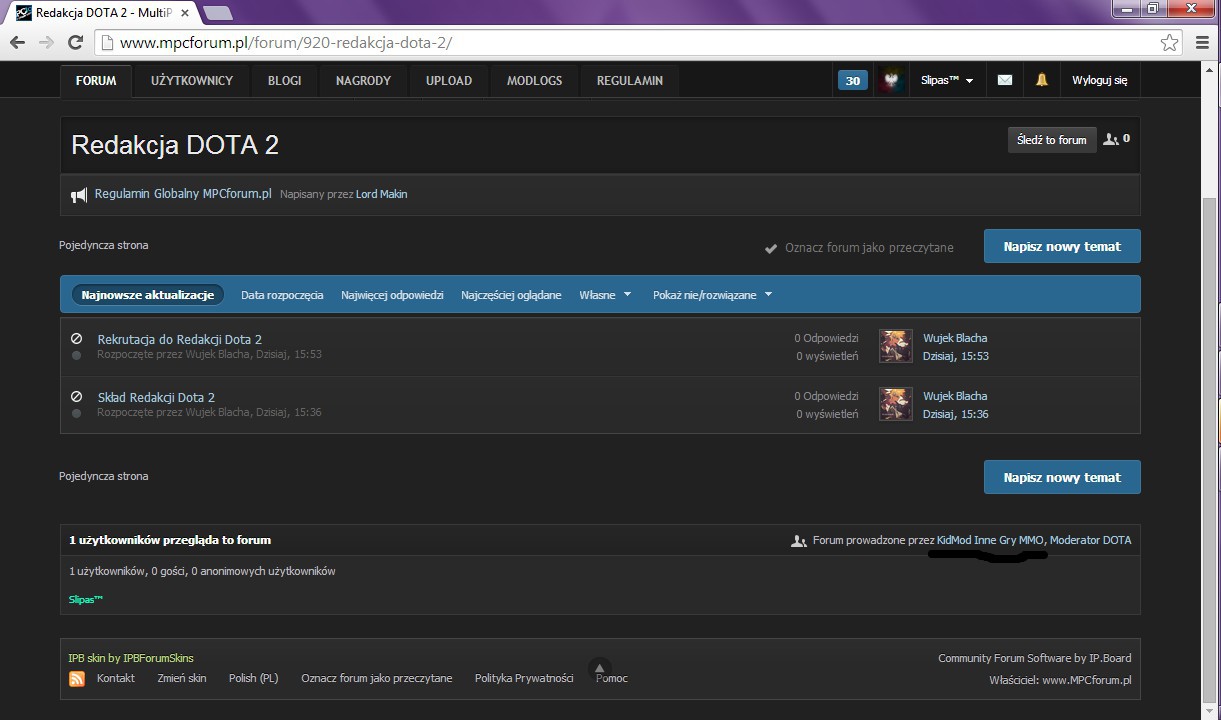Open the topic Skład Redakcji Dota 2
The image size is (1221, 720).
[x=156, y=397]
